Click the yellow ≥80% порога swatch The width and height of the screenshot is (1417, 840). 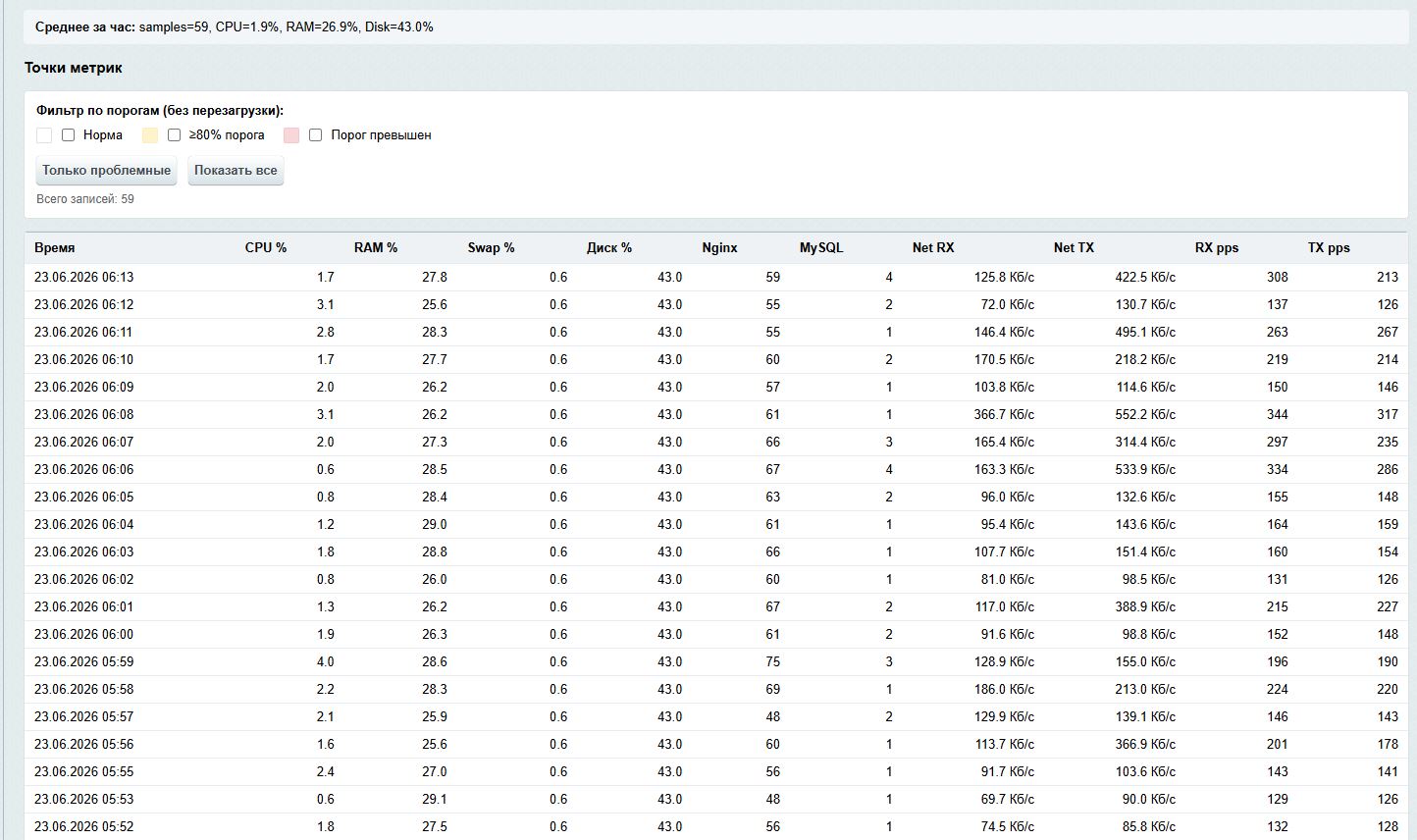click(150, 135)
